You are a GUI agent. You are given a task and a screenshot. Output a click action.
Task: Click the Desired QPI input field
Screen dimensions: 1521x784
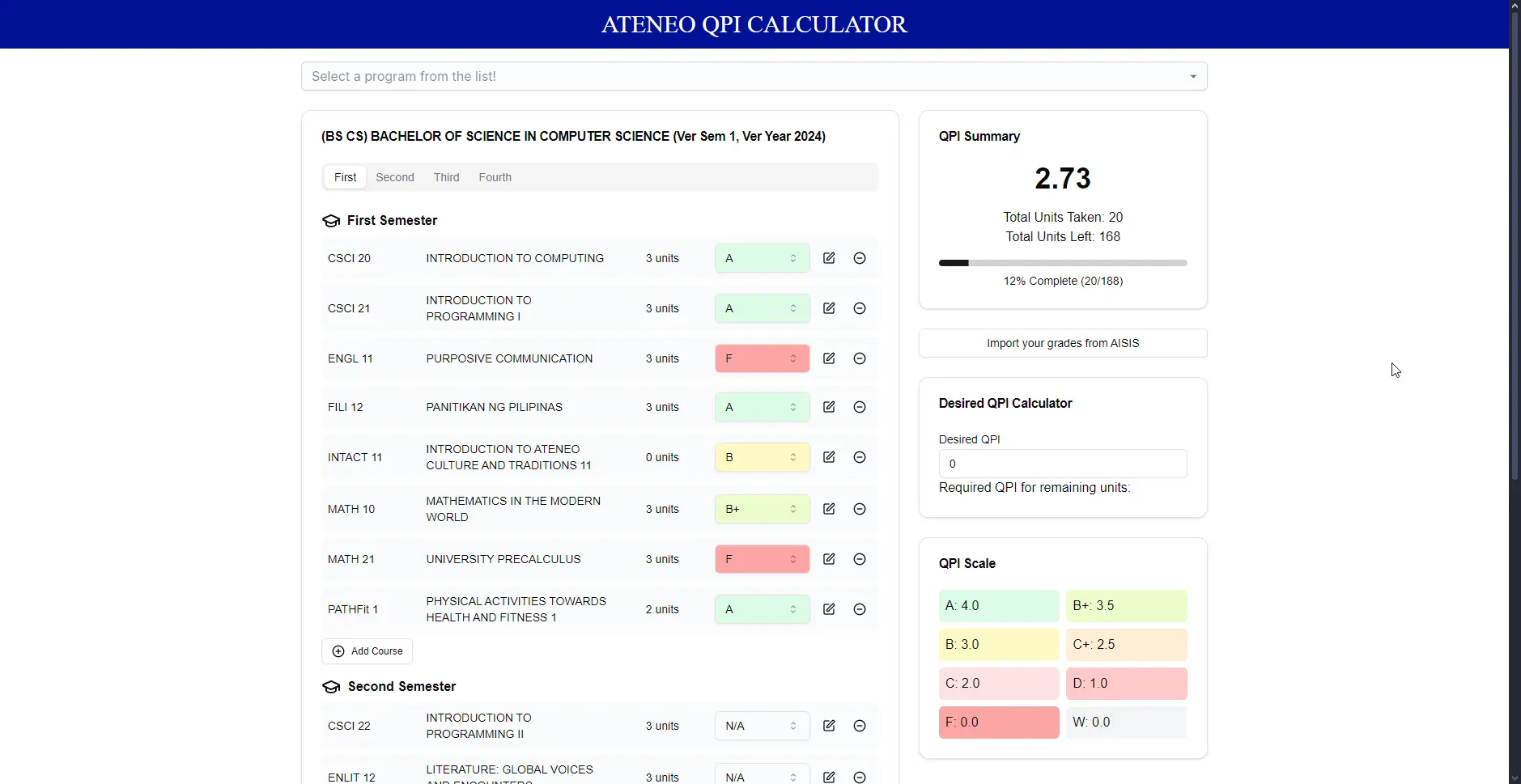[x=1062, y=463]
